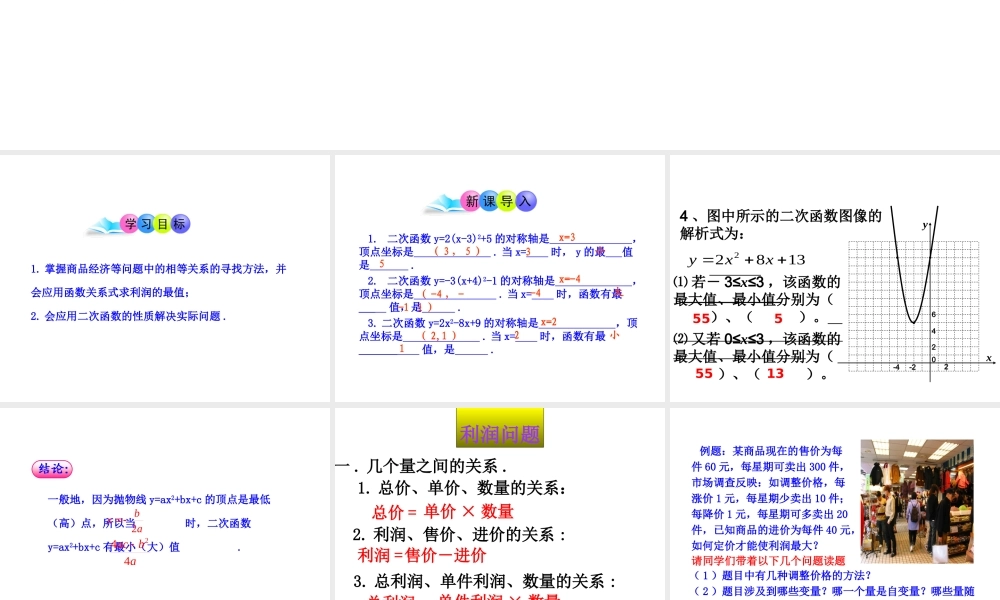Screen dimensions: 1000x600
Task: Click the line 3. 总利润、单件利润、数量的关系
Action: point(485,582)
